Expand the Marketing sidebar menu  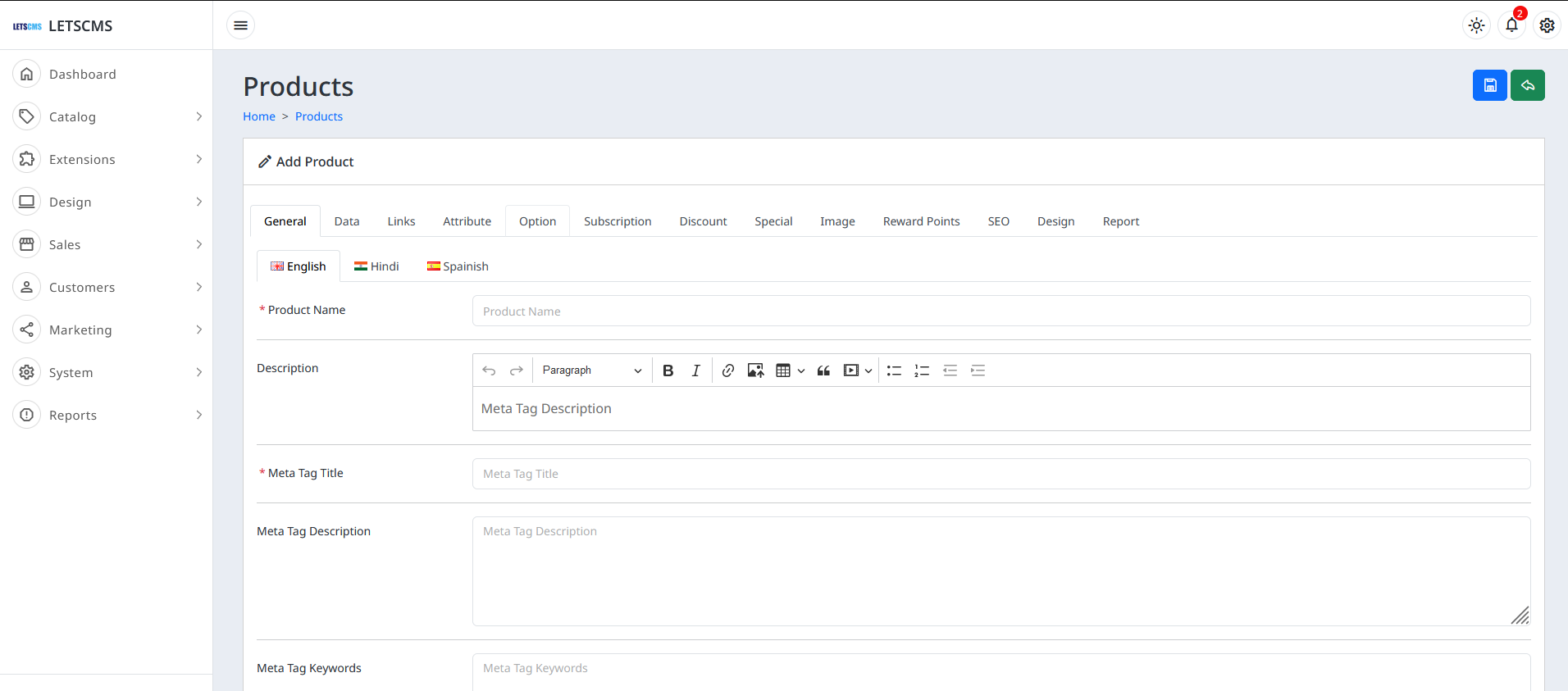click(x=107, y=330)
